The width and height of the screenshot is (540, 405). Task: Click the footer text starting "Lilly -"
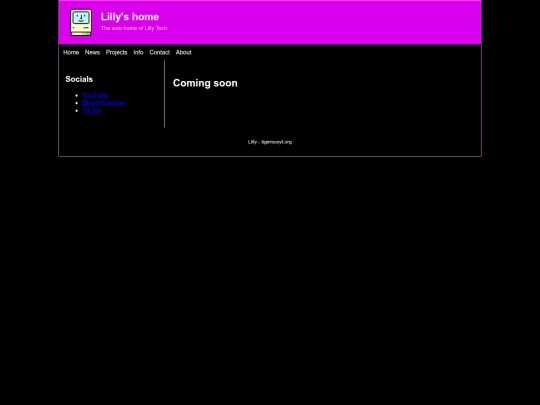click(x=270, y=142)
